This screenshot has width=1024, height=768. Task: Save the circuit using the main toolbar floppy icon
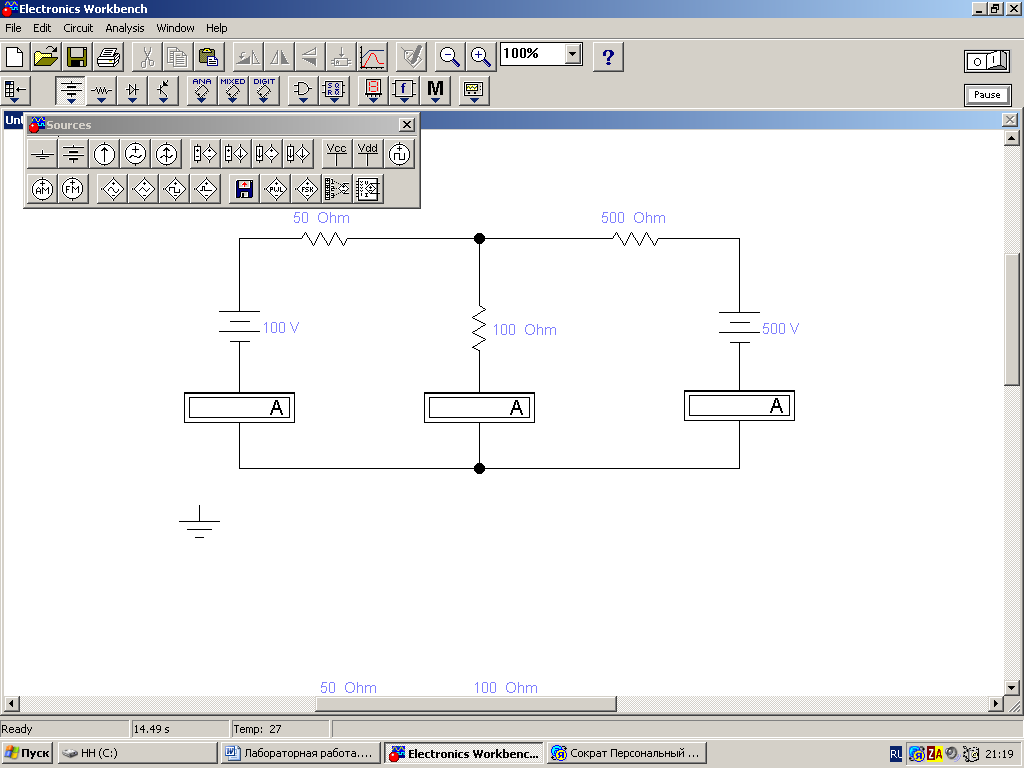[x=77, y=57]
